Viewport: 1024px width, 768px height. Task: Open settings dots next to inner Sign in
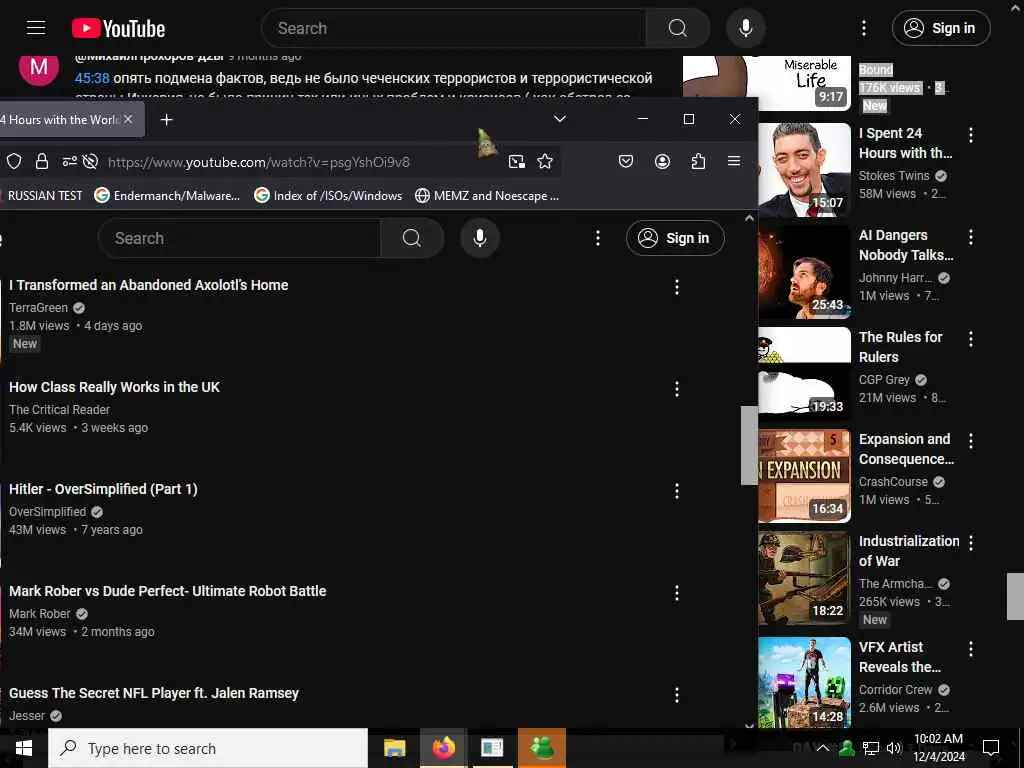[598, 238]
